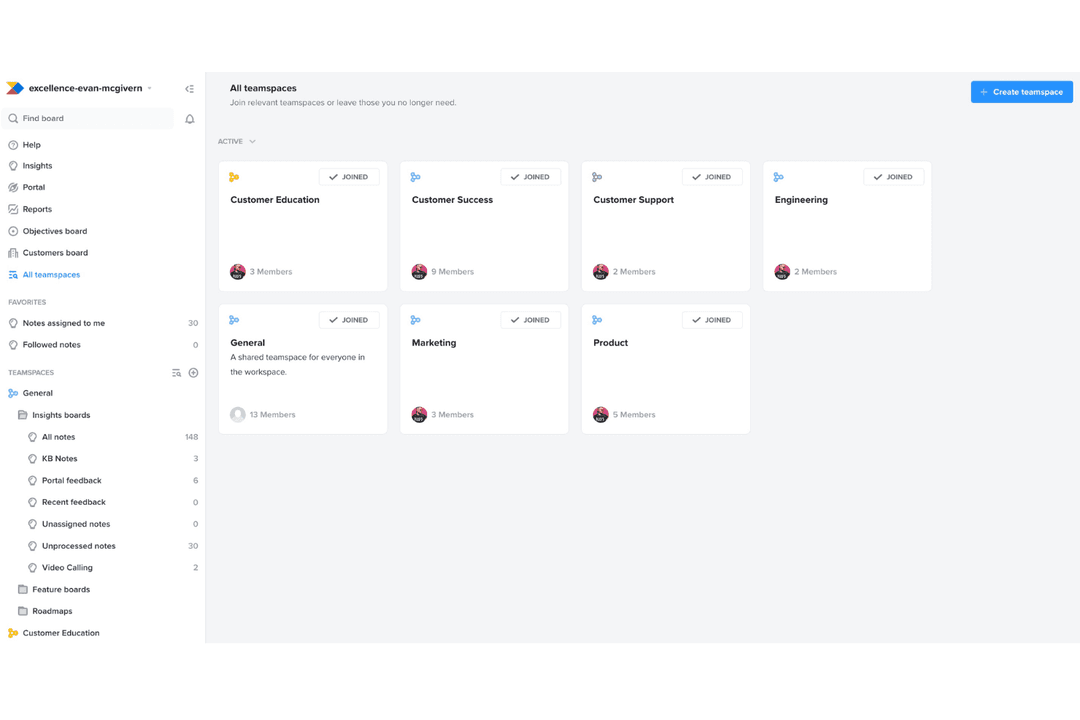The height and width of the screenshot is (720, 1080).
Task: Click the Customers board building icon
Action: point(13,253)
